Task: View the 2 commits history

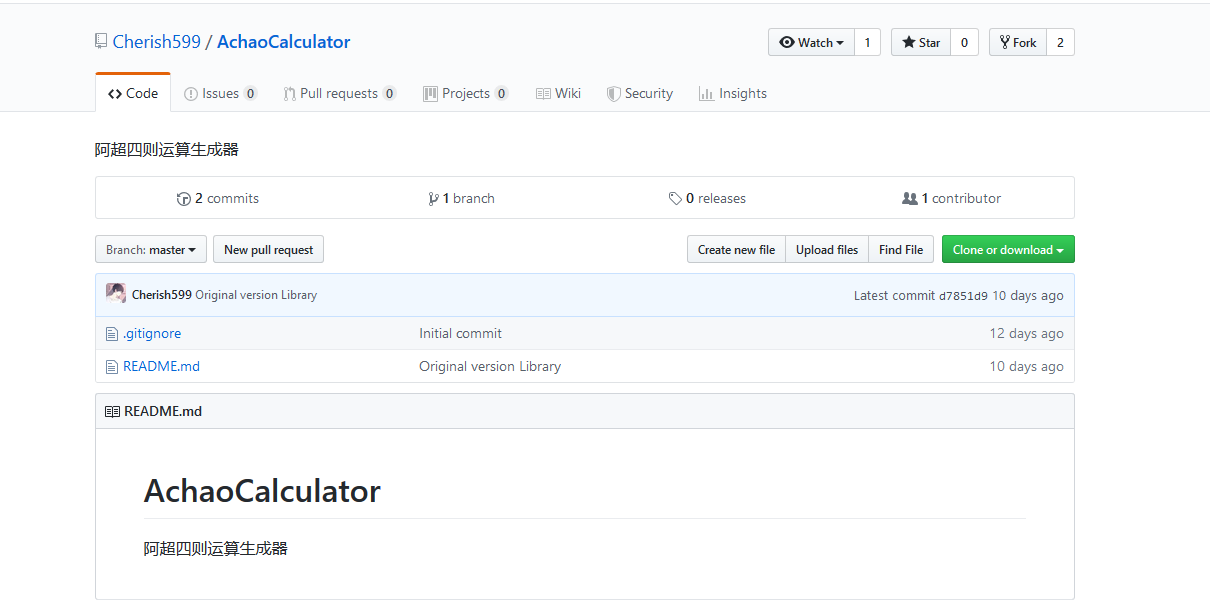Action: (x=218, y=198)
